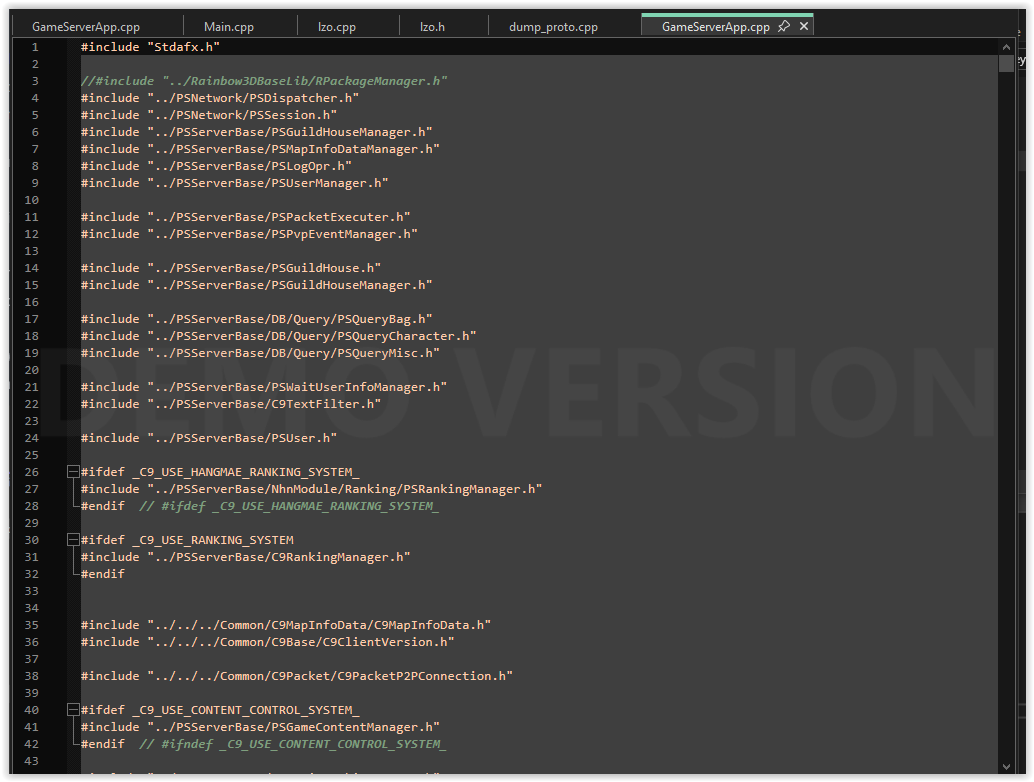Click the commented RPackageManager include line

(x=260, y=80)
